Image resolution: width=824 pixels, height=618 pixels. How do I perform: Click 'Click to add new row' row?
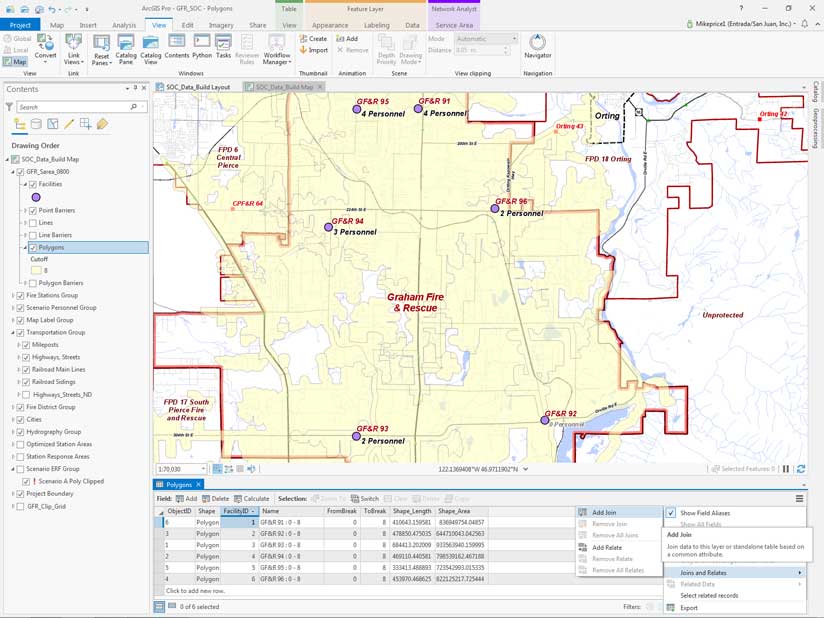[195, 591]
